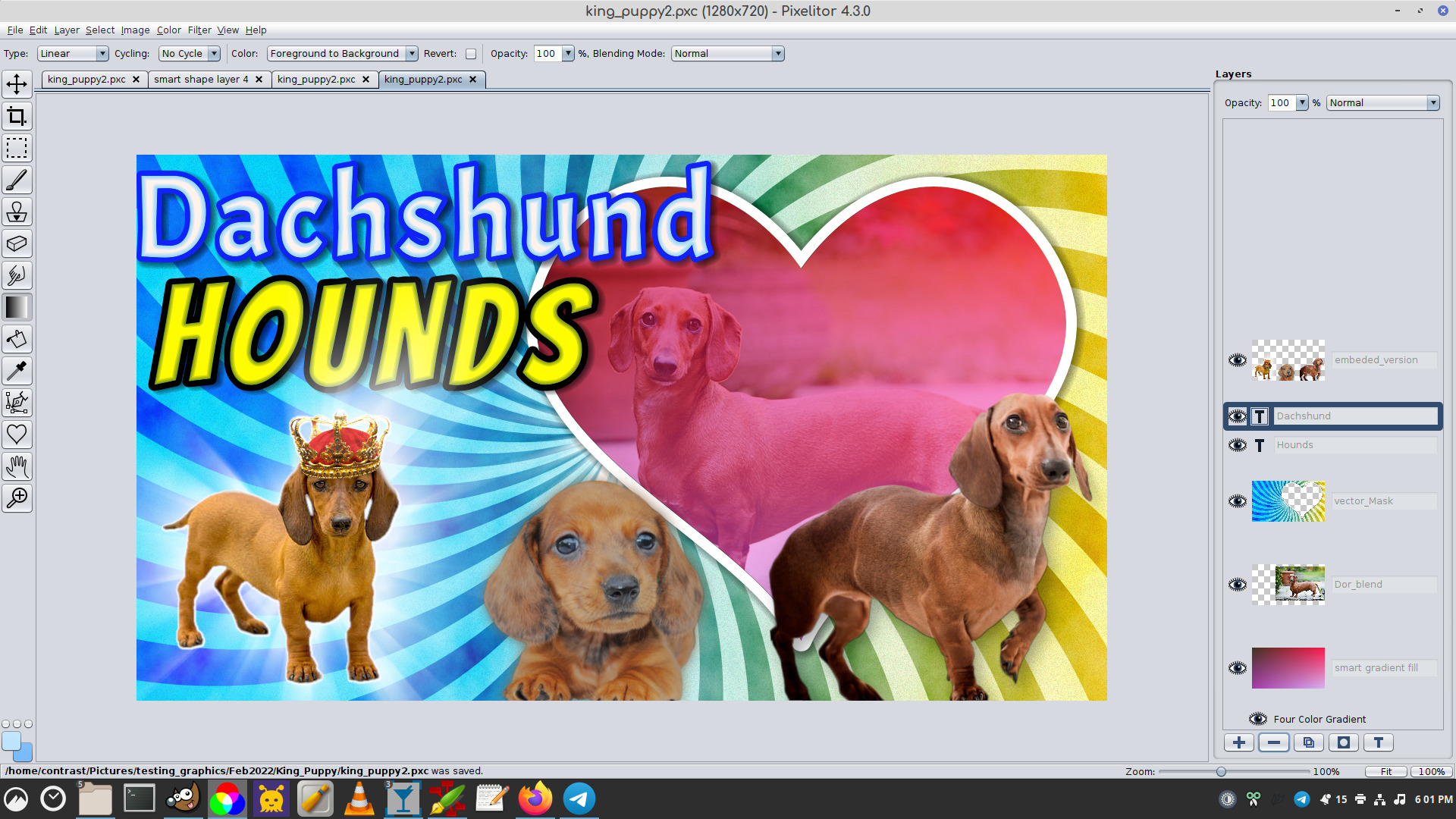Select the Eraser tool
The height and width of the screenshot is (819, 1456).
(17, 243)
